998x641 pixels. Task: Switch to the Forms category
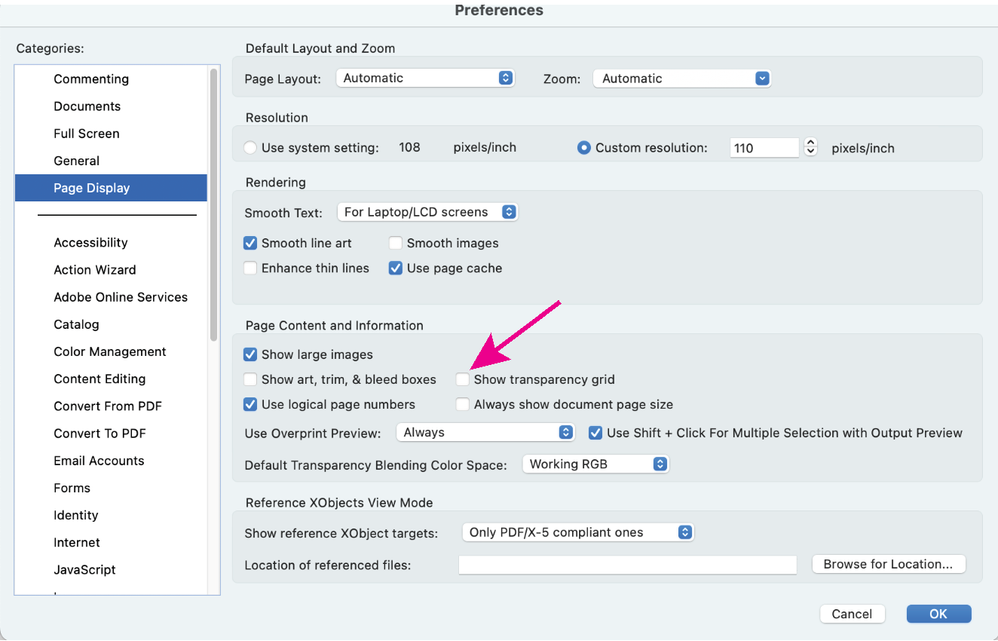click(71, 487)
